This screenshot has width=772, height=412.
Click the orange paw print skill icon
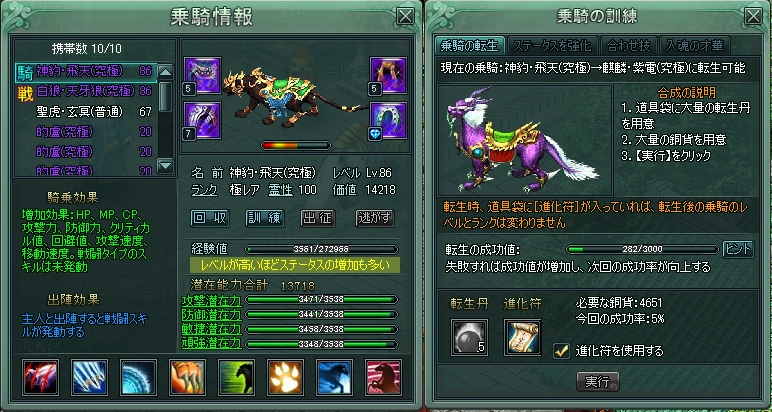[286, 377]
